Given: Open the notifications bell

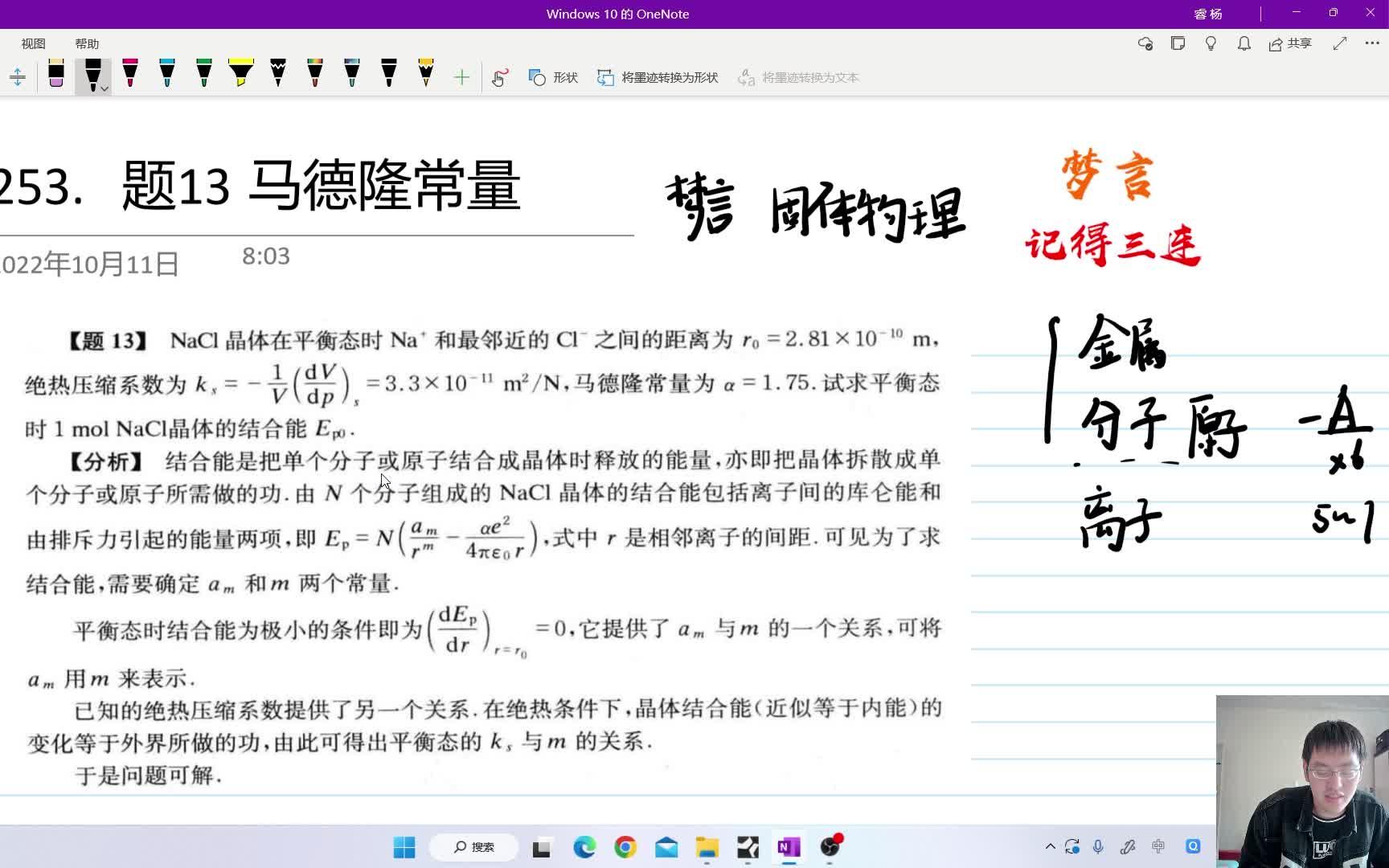Looking at the screenshot, I should pos(1244,43).
